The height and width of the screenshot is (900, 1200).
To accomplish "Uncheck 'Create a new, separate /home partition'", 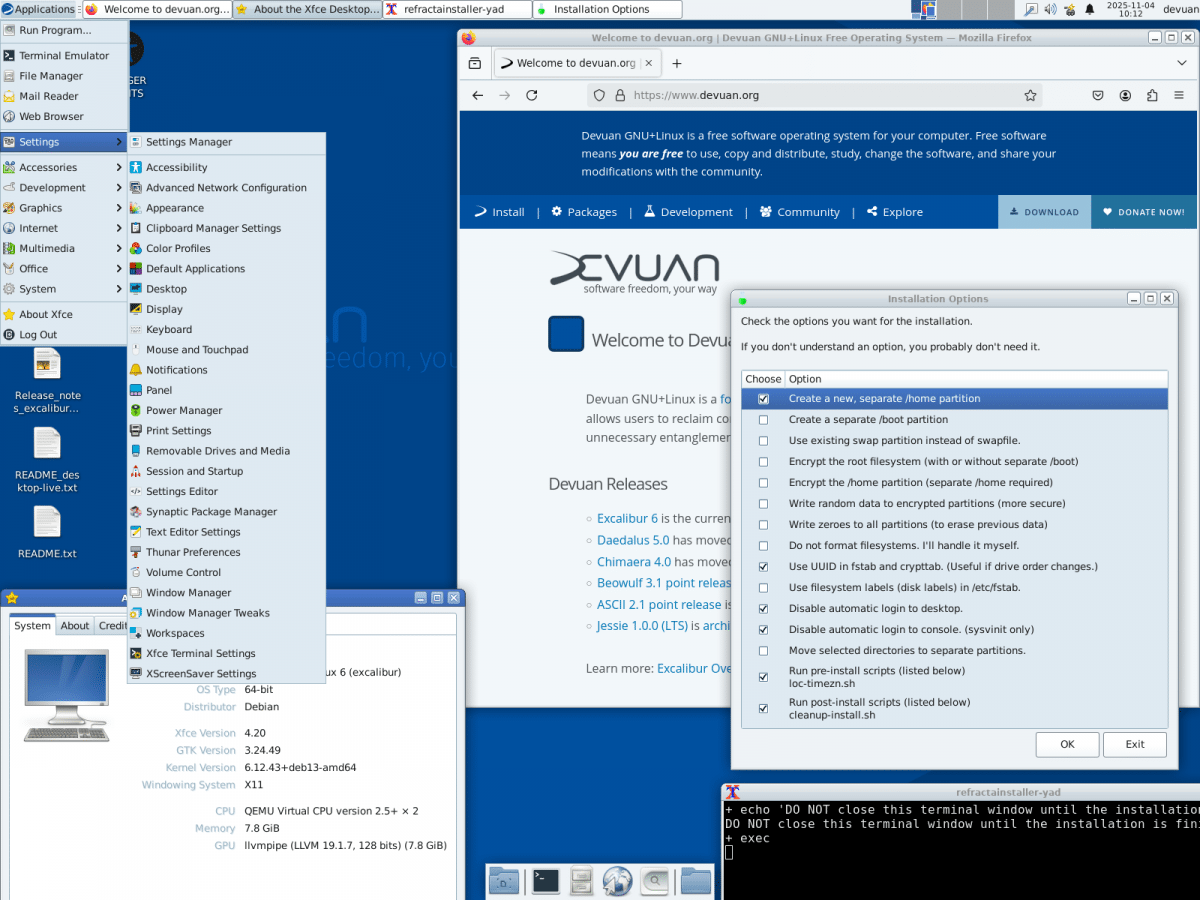I will (x=763, y=398).
